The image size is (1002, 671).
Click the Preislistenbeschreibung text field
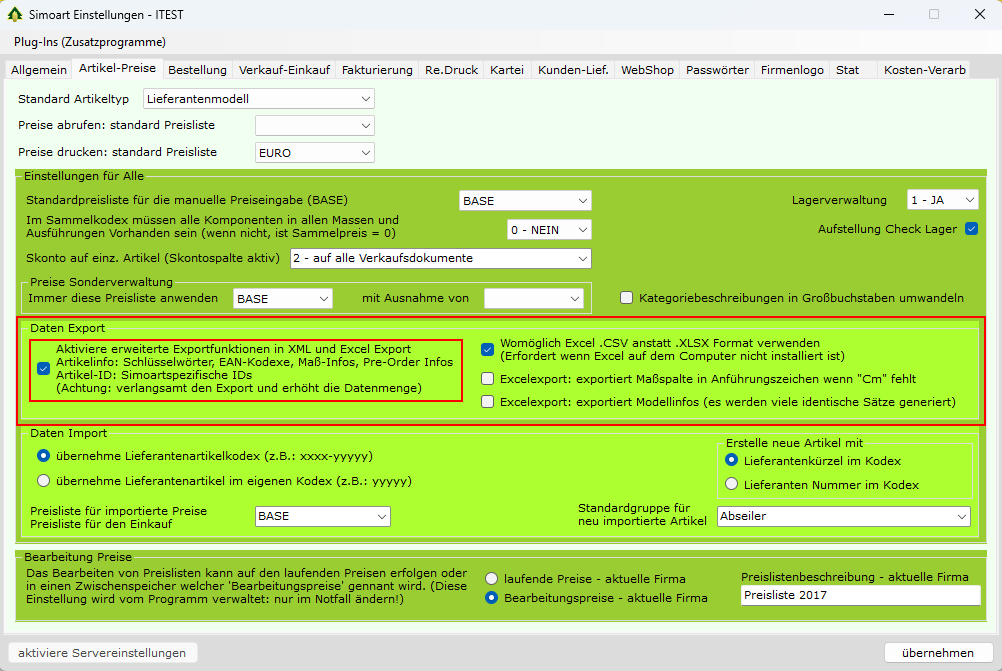(860, 595)
